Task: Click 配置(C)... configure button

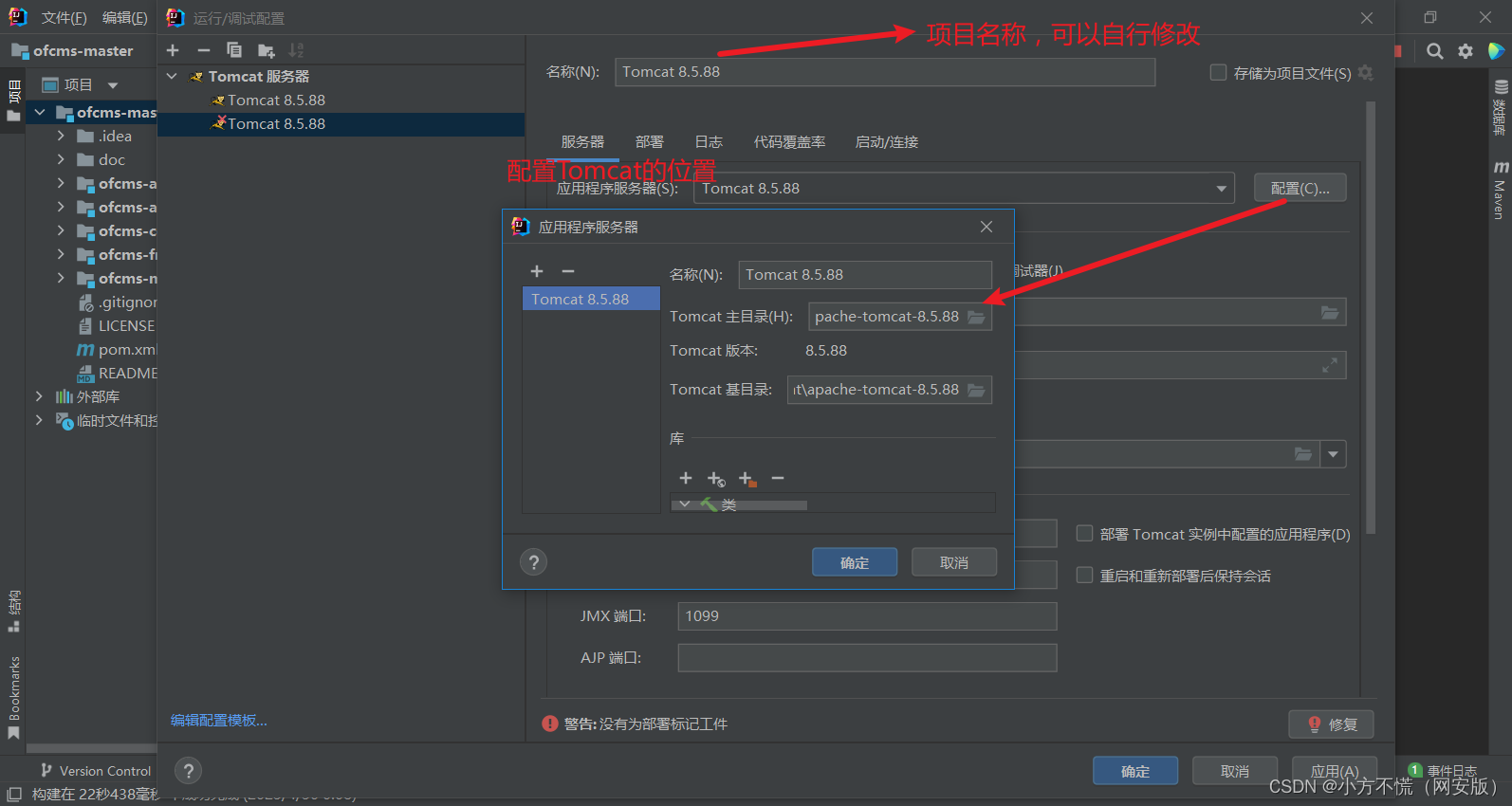Action: [1300, 189]
